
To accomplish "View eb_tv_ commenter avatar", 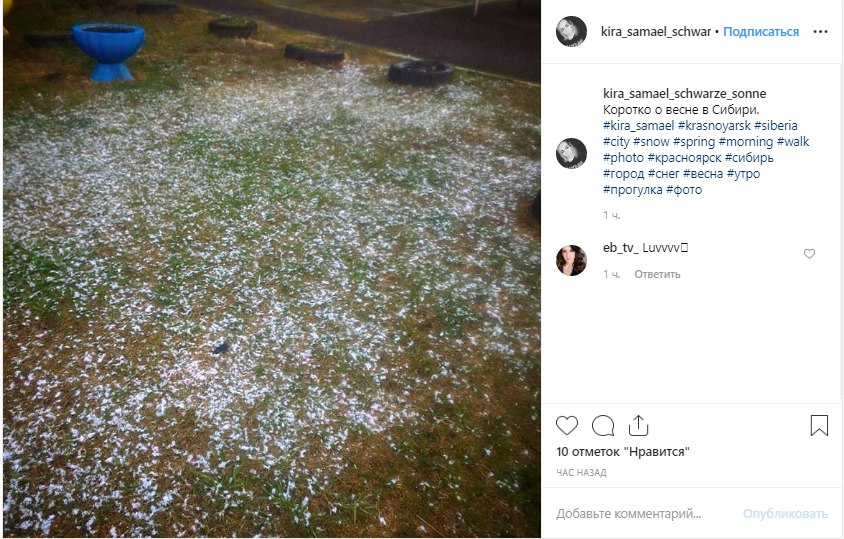I will (571, 261).
